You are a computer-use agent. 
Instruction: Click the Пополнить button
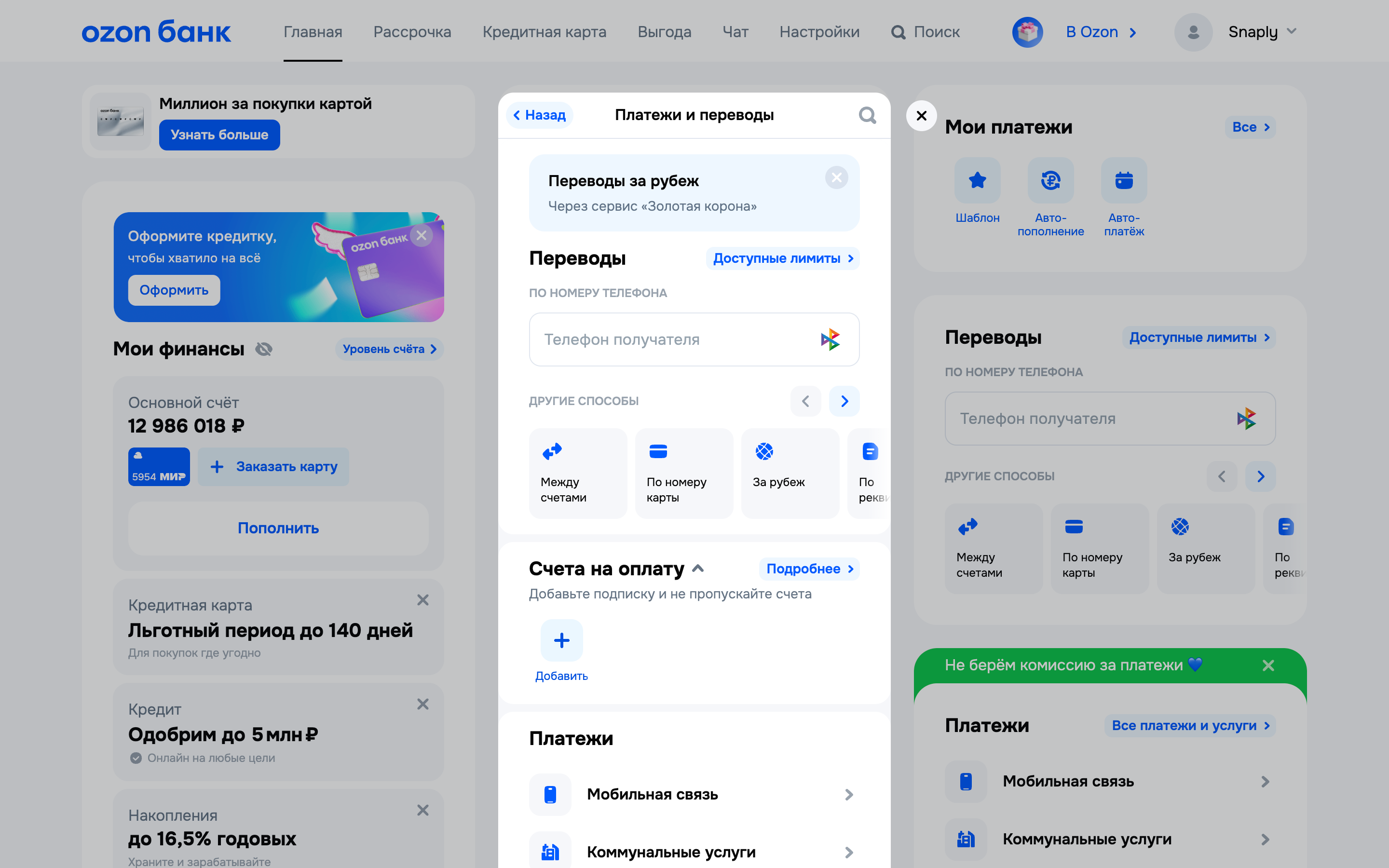(x=278, y=528)
